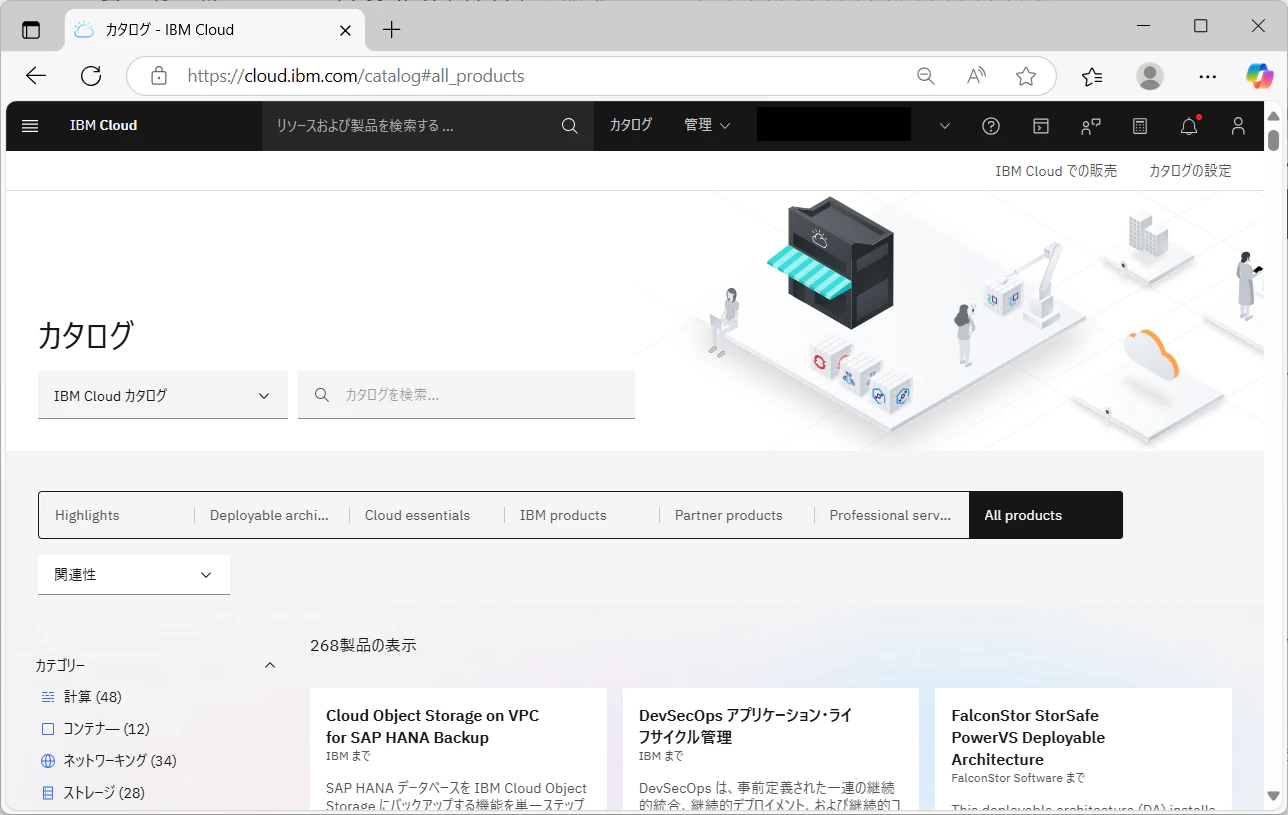Open the tab actions menu icon

31,30
